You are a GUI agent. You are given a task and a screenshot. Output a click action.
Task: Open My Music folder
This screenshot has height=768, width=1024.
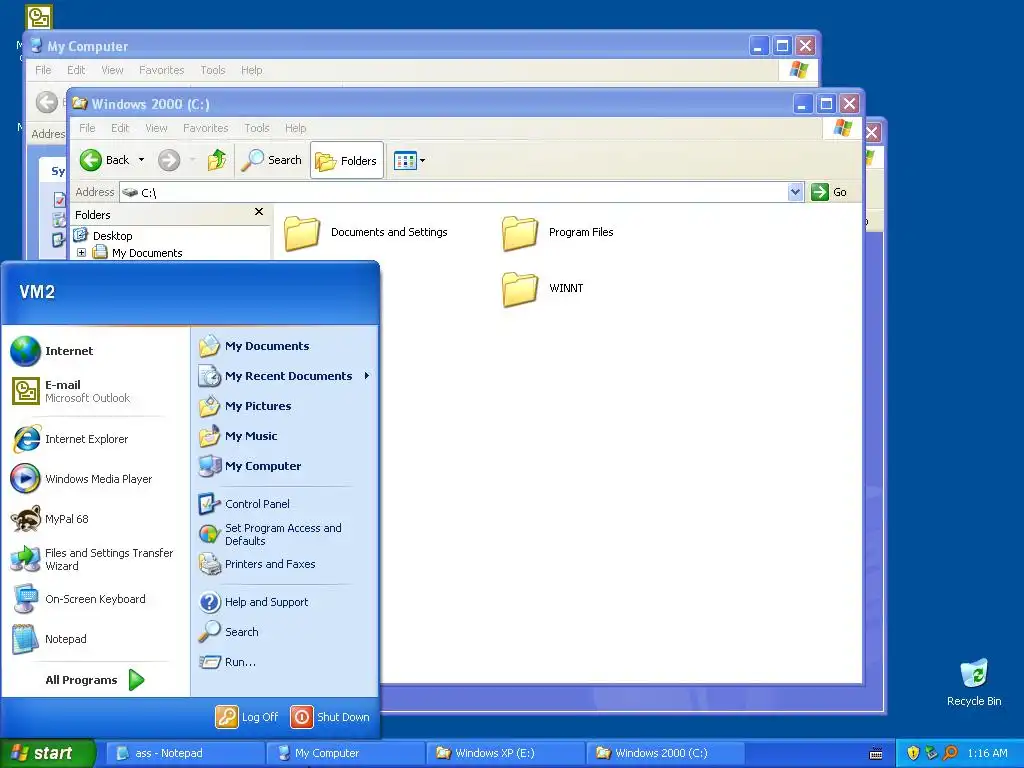[x=238, y=436]
